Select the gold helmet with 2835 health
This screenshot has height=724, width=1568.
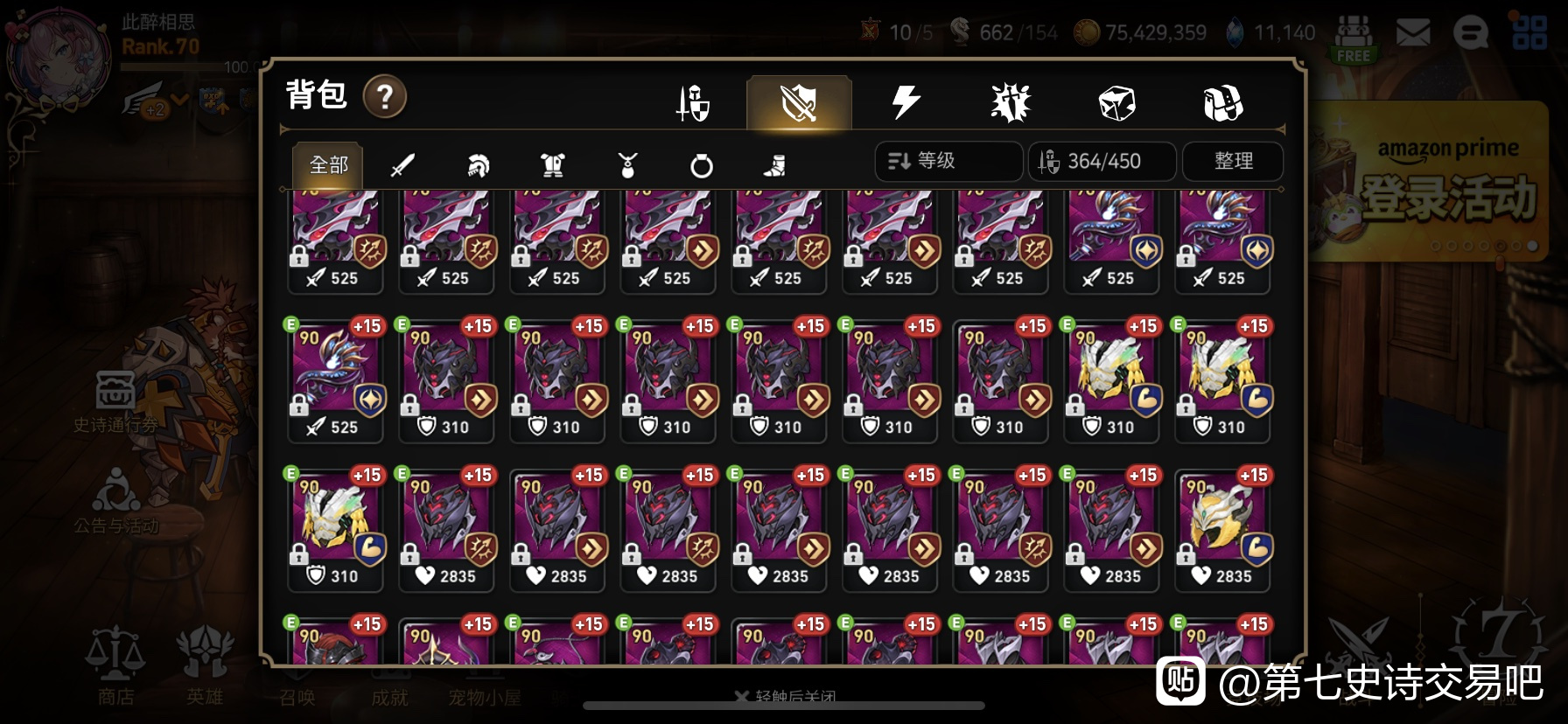point(1222,531)
